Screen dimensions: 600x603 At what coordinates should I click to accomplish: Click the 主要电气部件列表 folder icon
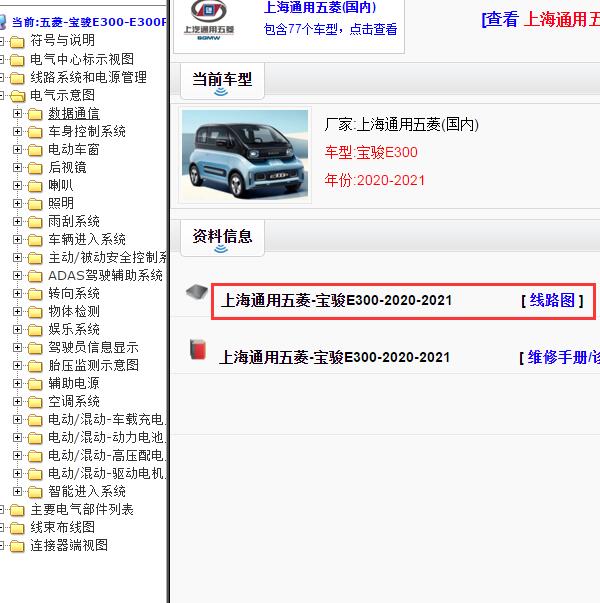17,510
